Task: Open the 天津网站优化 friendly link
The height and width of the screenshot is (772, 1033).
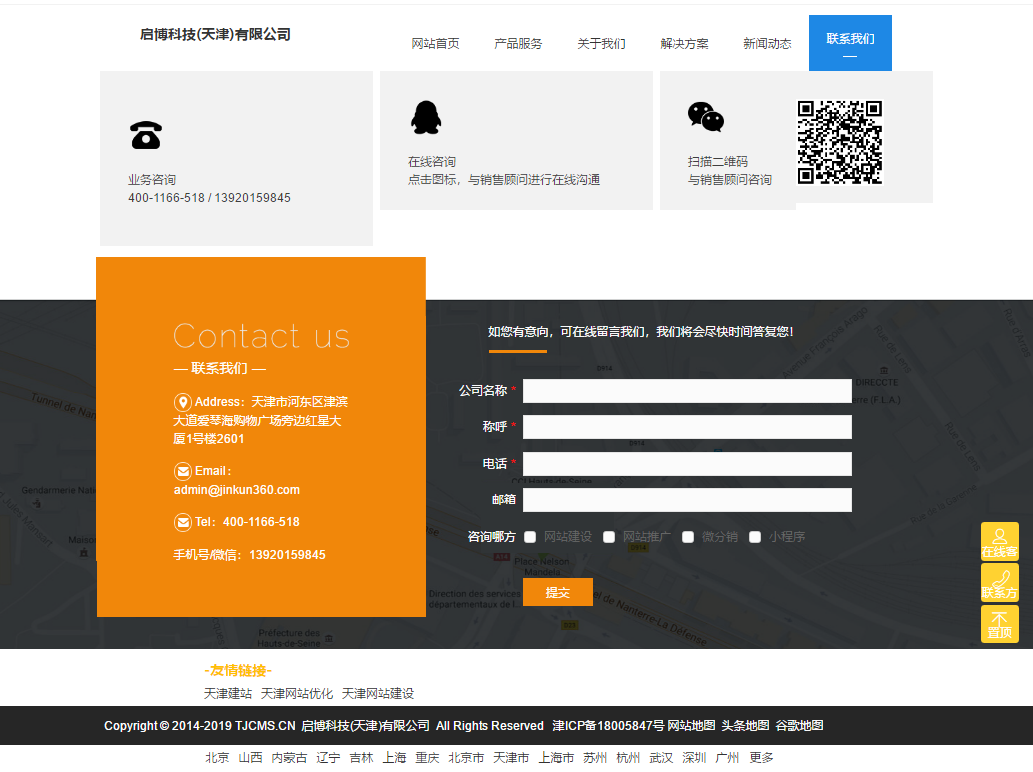Action: [x=297, y=694]
